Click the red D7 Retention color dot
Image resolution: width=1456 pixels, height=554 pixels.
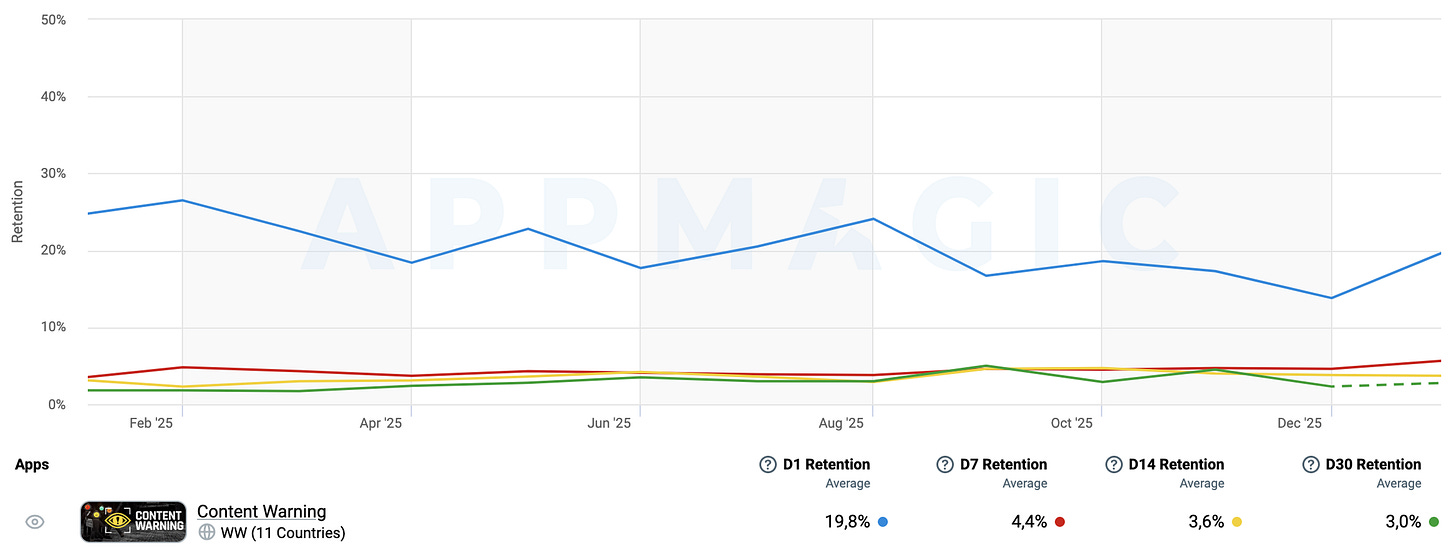pos(1060,522)
